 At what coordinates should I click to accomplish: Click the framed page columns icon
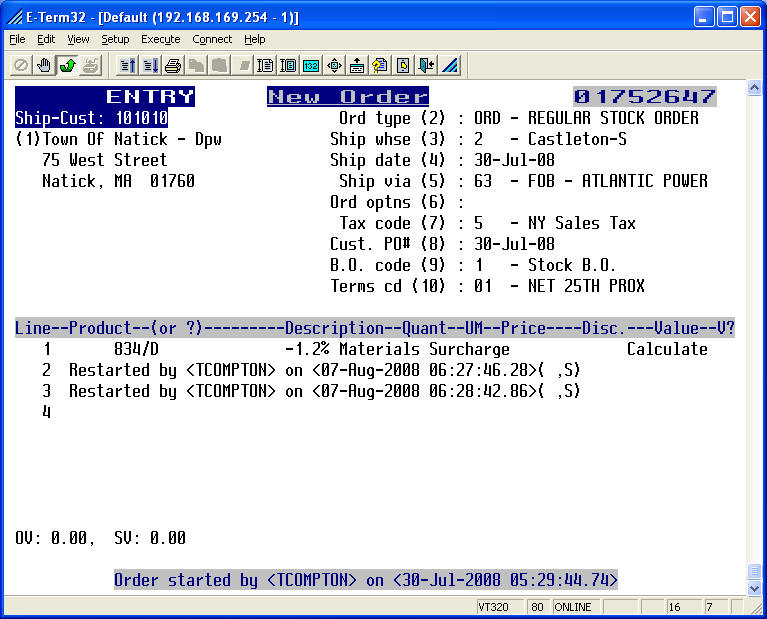(288, 65)
